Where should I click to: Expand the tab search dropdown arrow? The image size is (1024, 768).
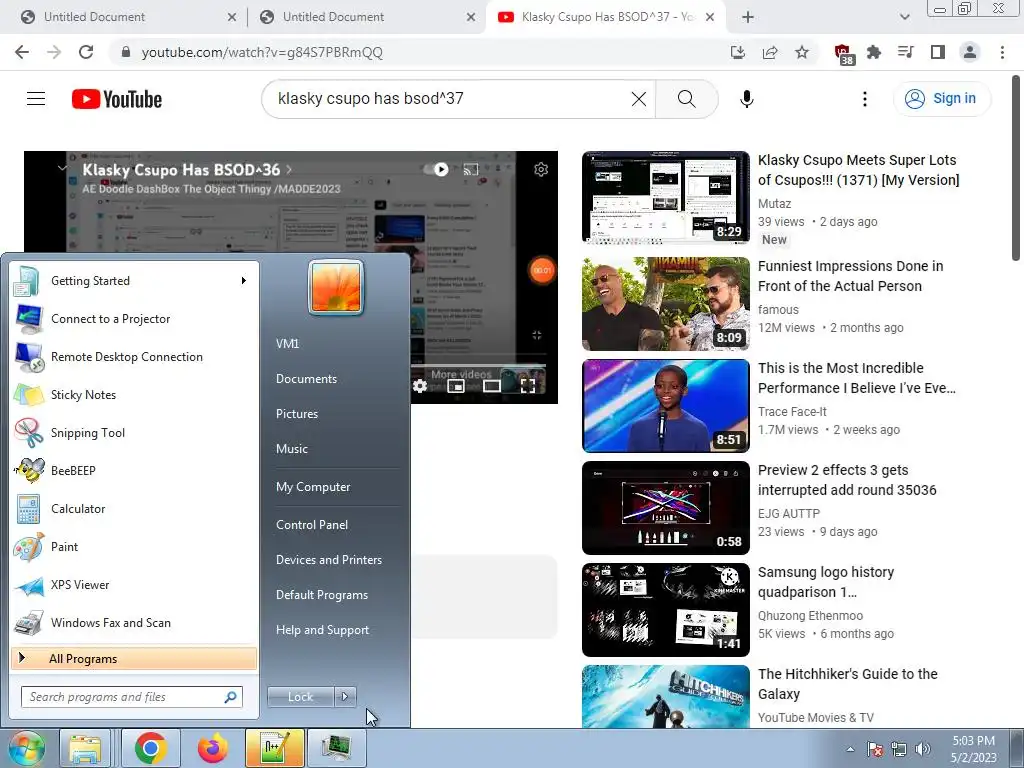[x=904, y=17]
